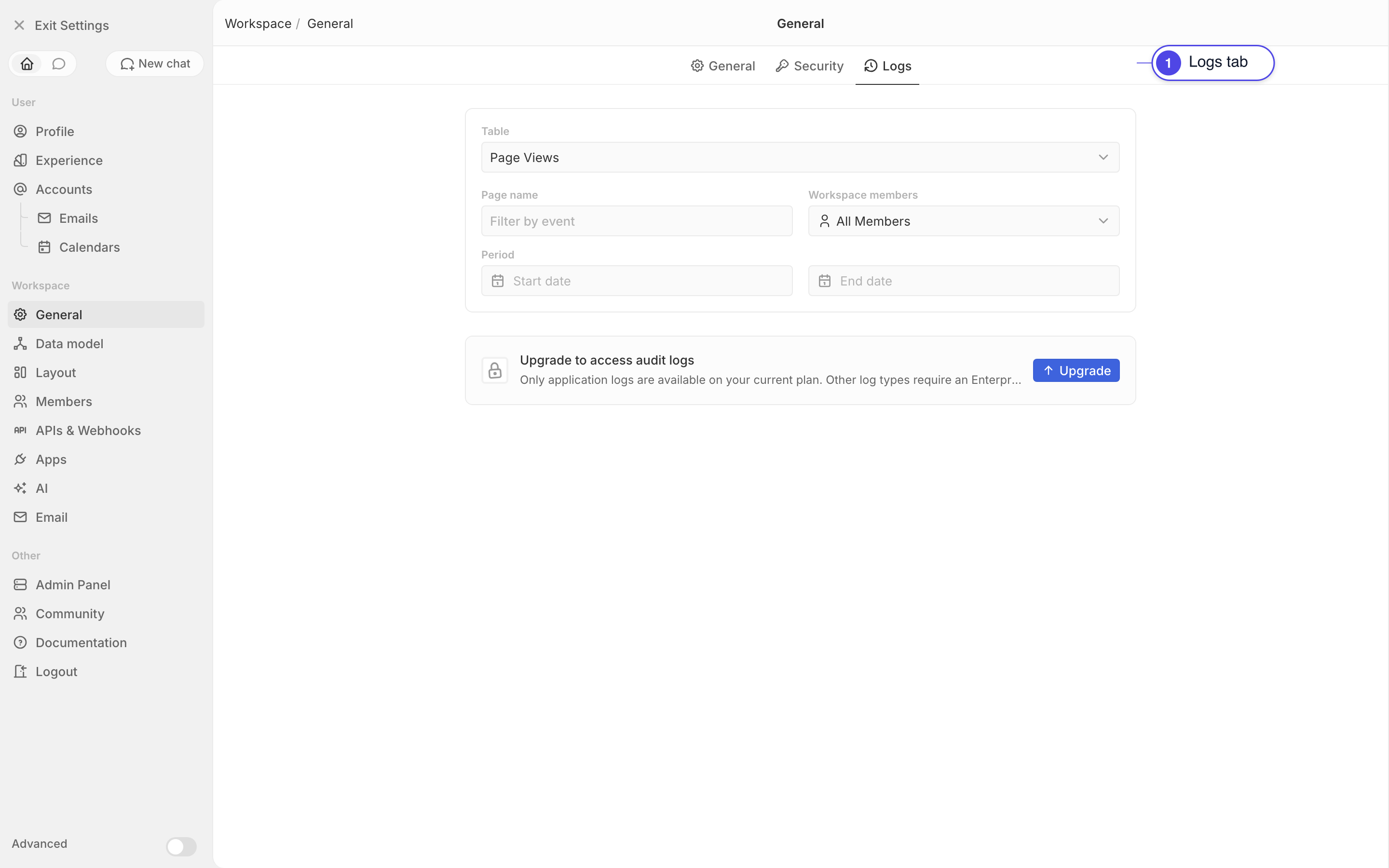Switch to the General tab
This screenshot has height=868, width=1389.
(x=722, y=66)
